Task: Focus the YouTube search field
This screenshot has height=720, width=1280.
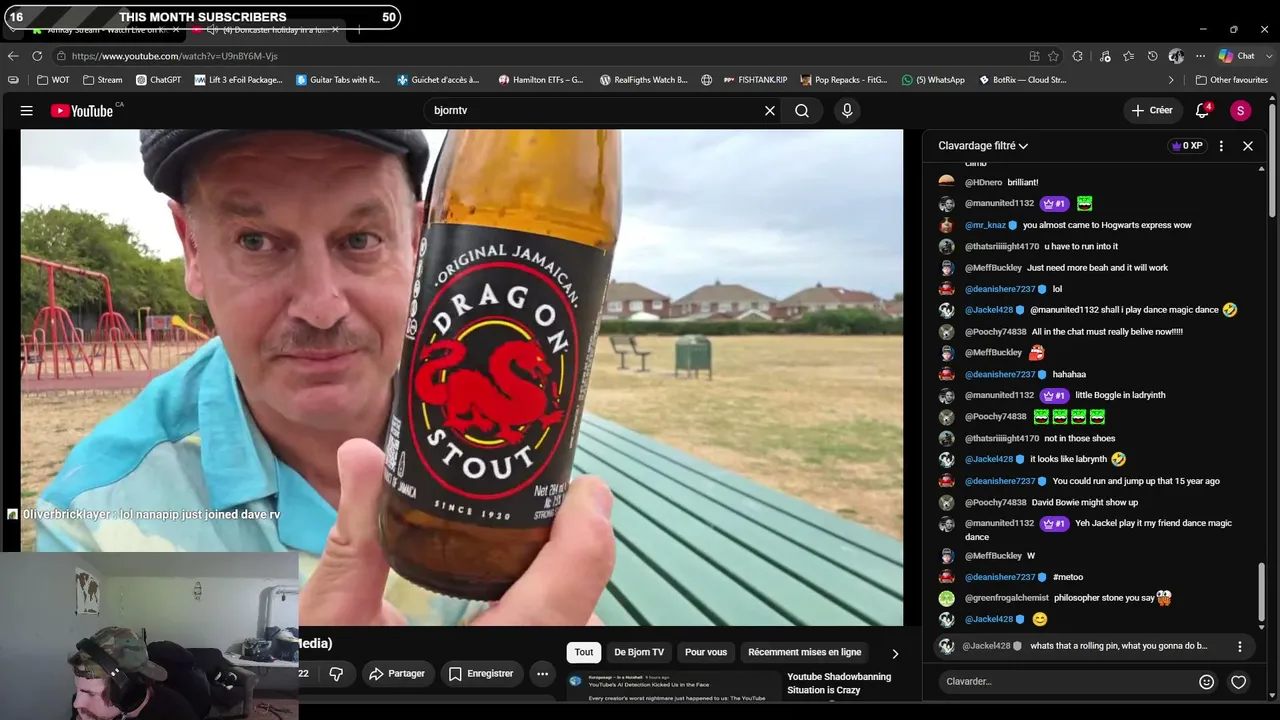Action: 595,111
